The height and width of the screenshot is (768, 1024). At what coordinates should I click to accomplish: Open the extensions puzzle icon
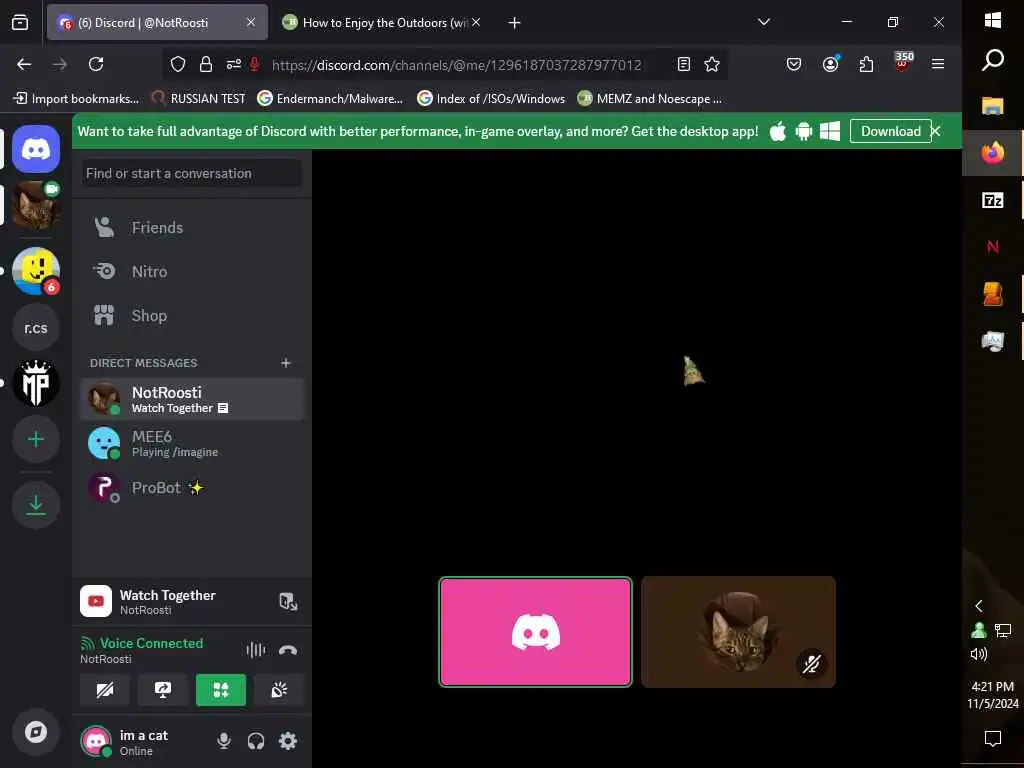(x=866, y=64)
